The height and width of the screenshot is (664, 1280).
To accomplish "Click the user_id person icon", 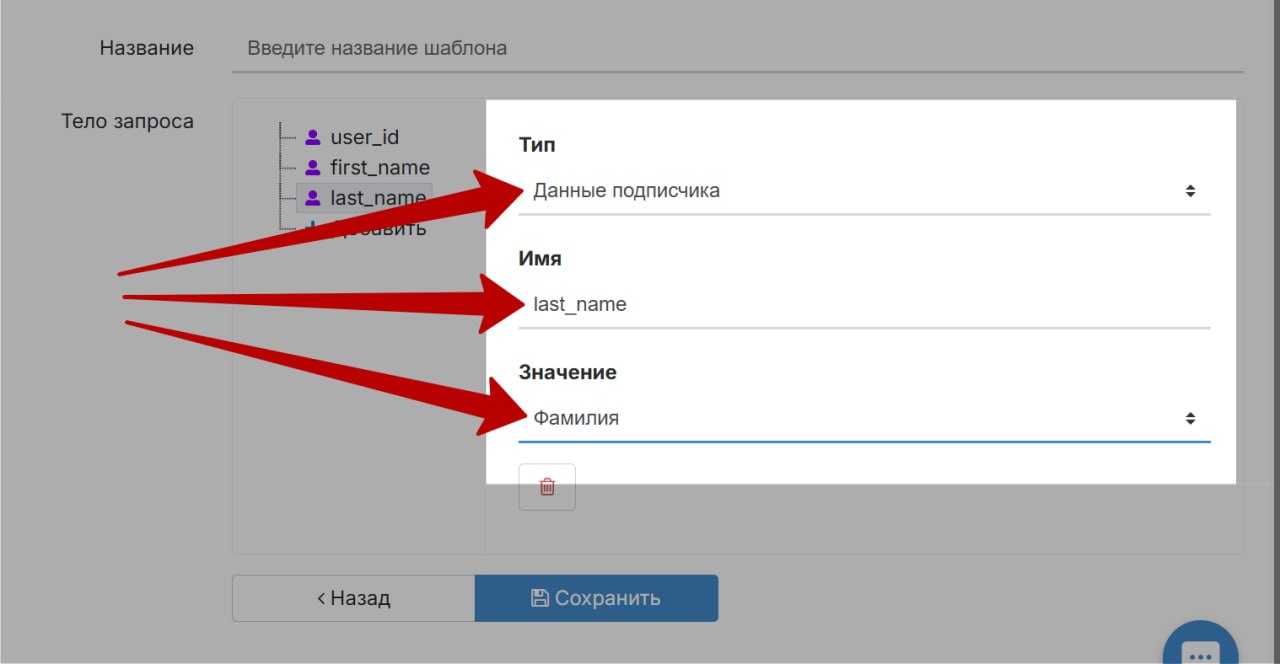I will (x=312, y=138).
